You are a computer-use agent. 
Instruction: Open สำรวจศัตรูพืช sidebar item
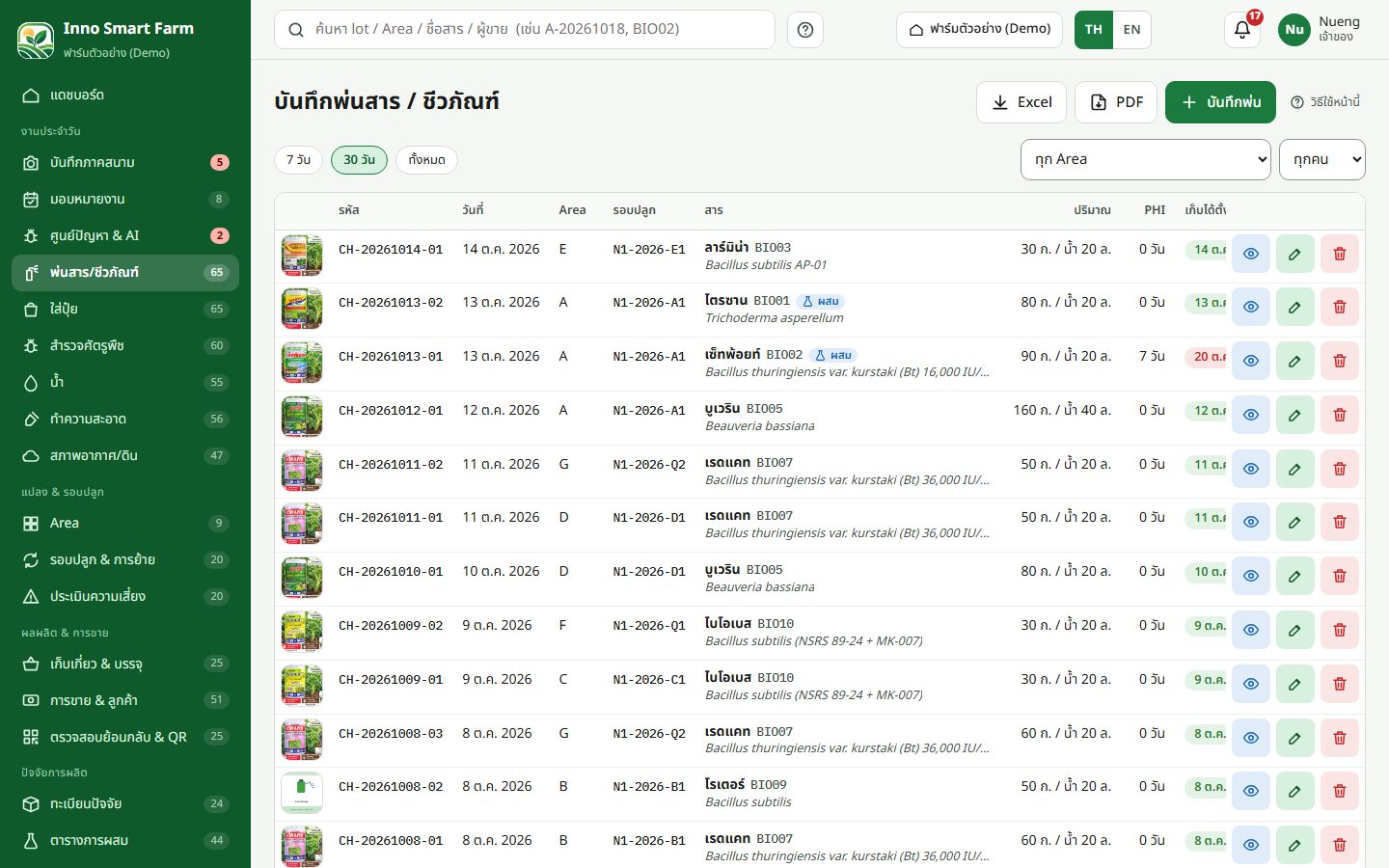pos(125,346)
